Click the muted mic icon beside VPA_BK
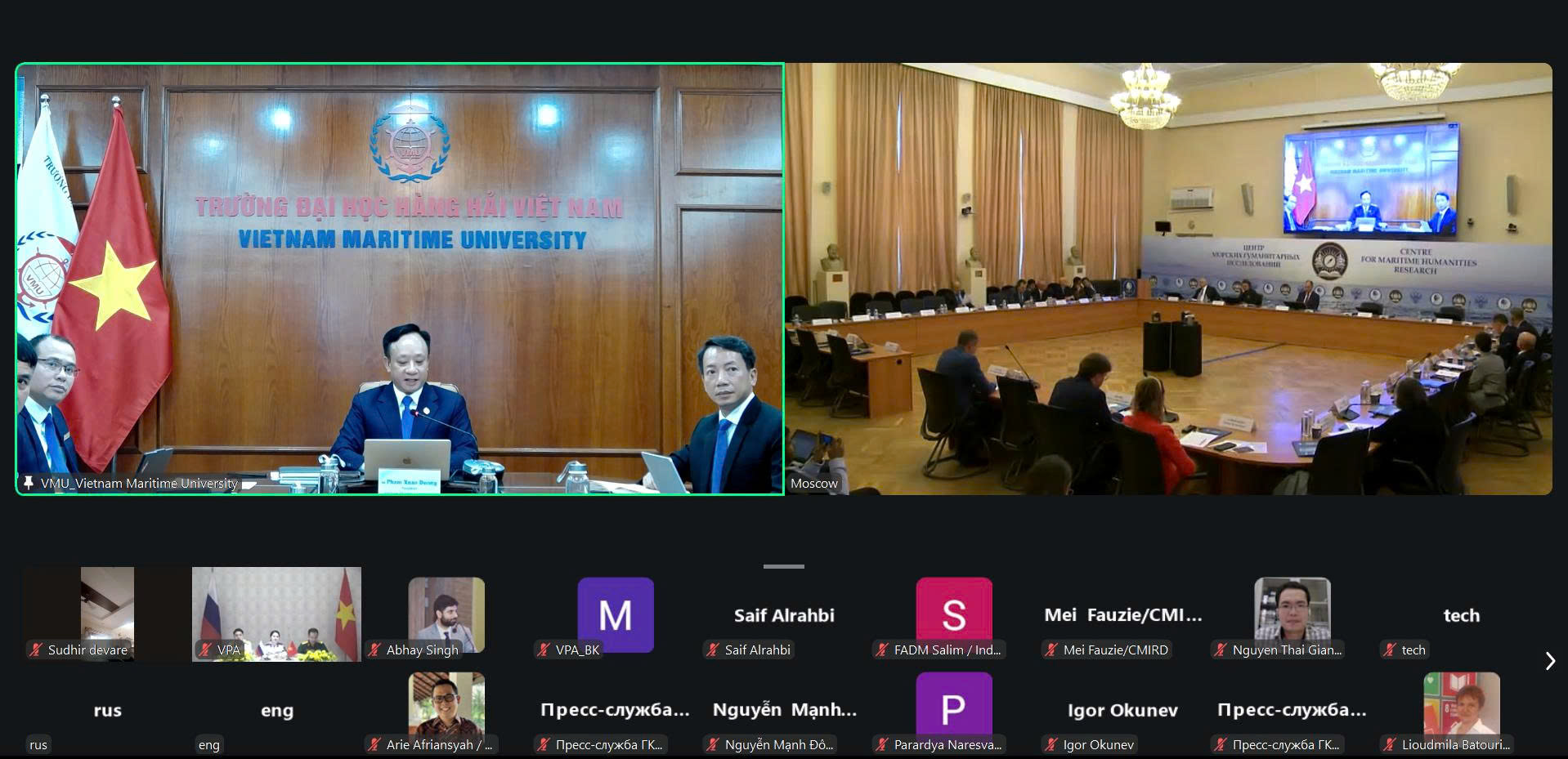 point(544,650)
